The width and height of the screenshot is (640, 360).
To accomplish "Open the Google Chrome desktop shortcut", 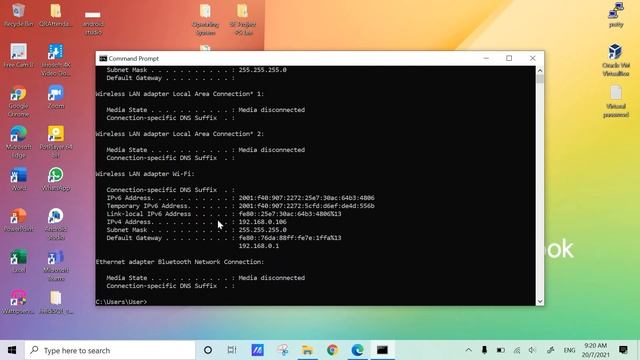I will point(18,101).
